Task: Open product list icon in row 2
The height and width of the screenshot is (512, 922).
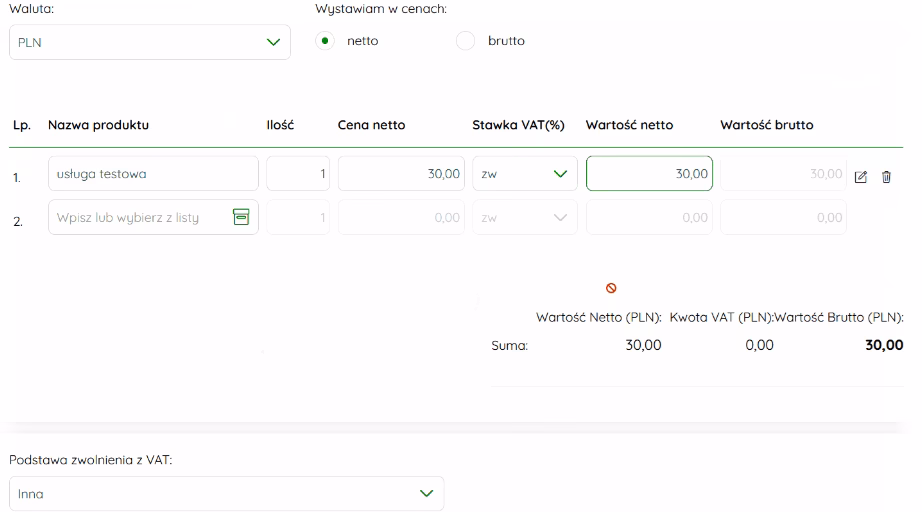Action: click(x=241, y=217)
